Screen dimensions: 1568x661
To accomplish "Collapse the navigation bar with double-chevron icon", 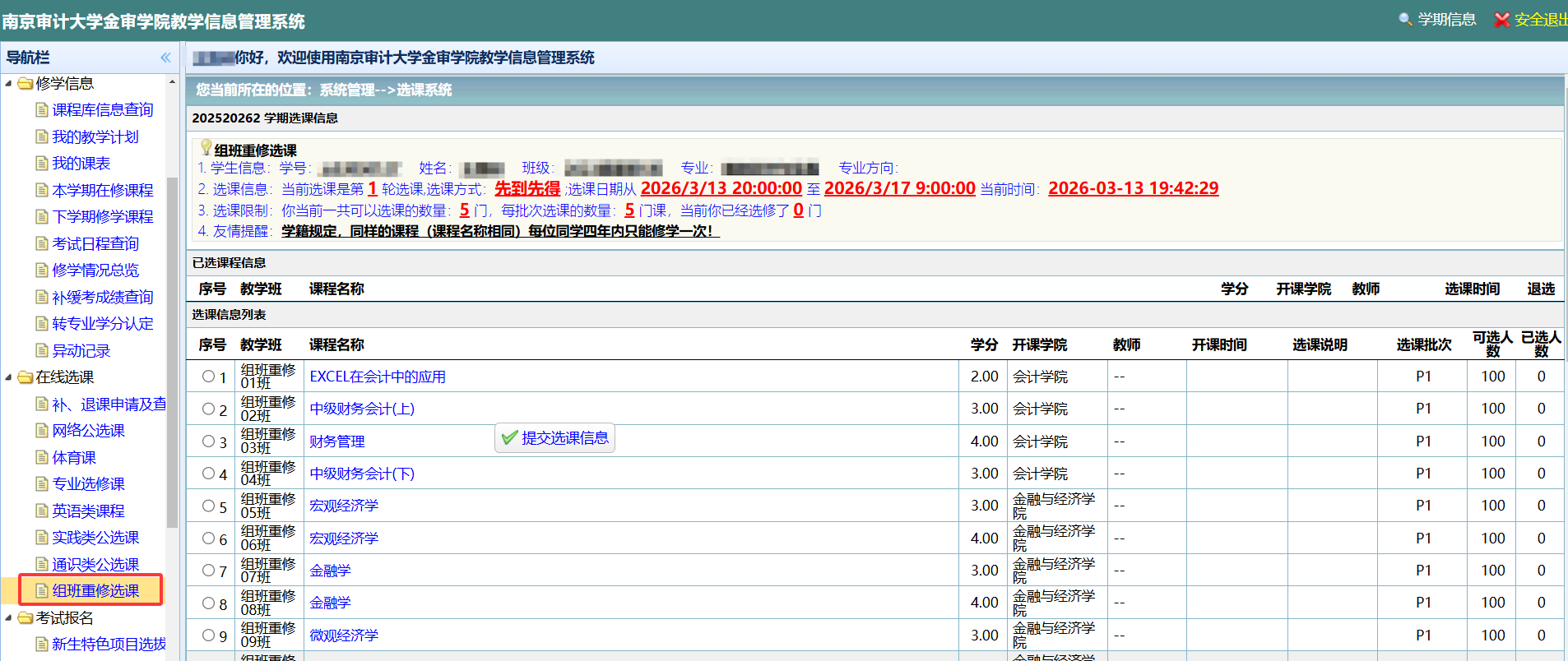I will coord(165,58).
